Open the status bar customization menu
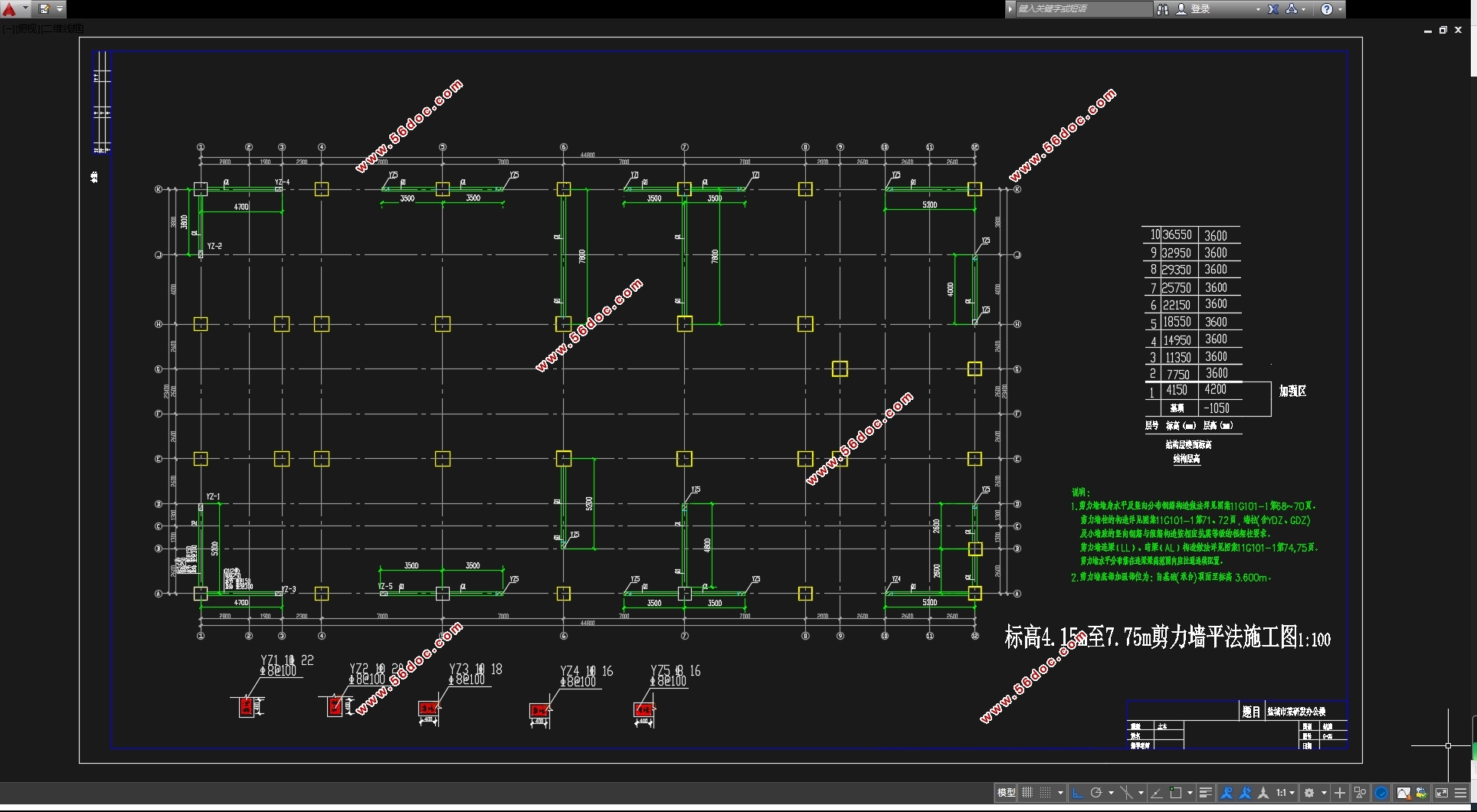 coord(1461,793)
